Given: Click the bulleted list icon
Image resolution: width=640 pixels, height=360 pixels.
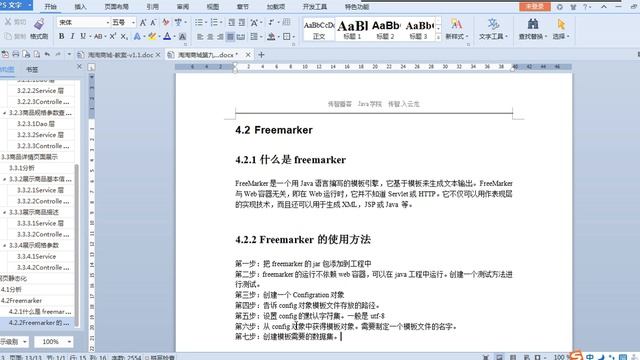Looking at the screenshot, I should point(199,22).
